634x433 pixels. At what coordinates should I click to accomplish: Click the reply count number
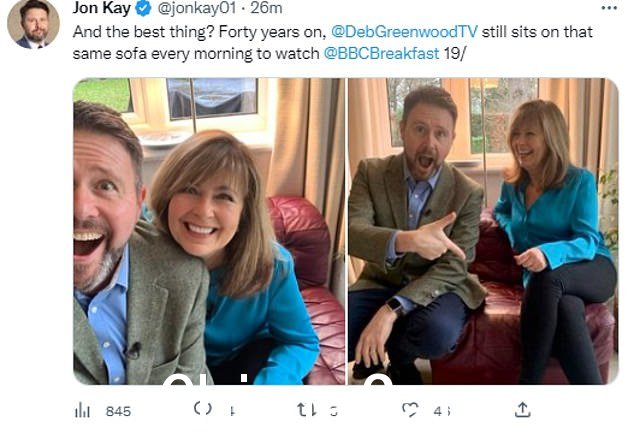point(232,412)
